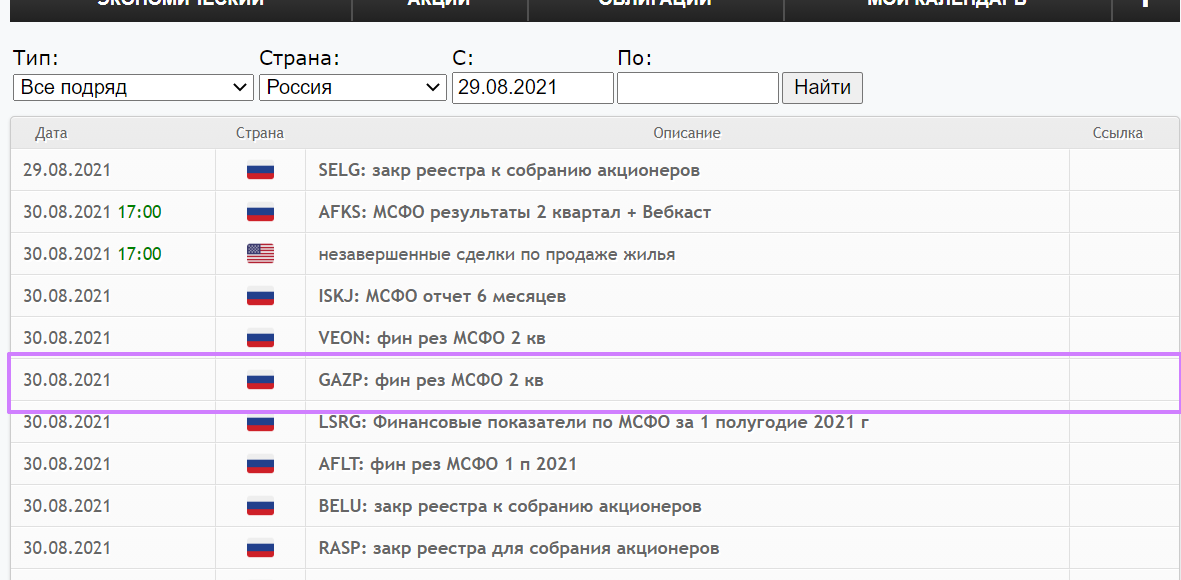
Task: Select 'BELU: закр реестра к собранию акционеров'
Action: [x=511, y=507]
